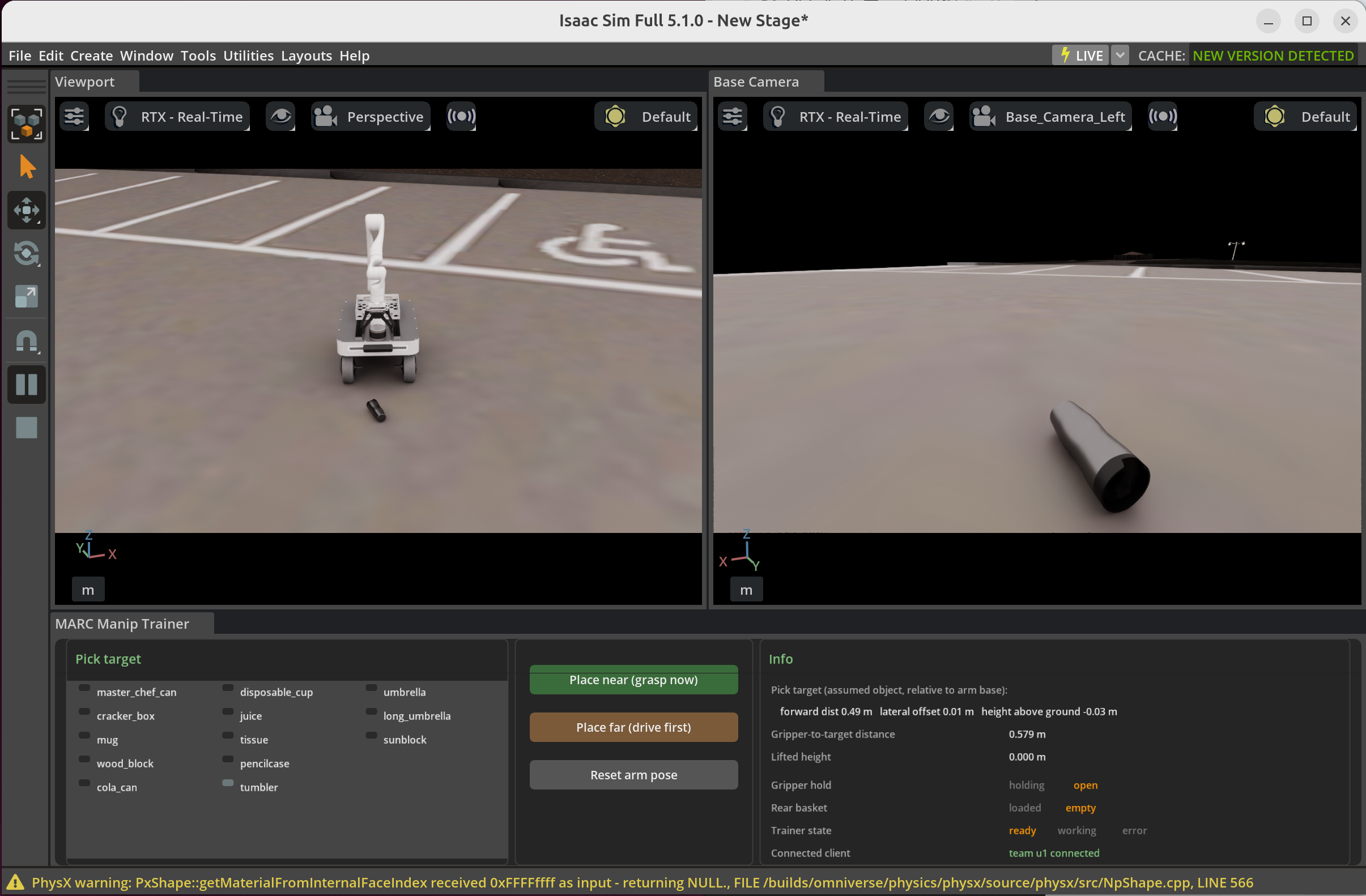
Task: Select the selection-mode prim icon in left toolbar
Action: (27, 124)
